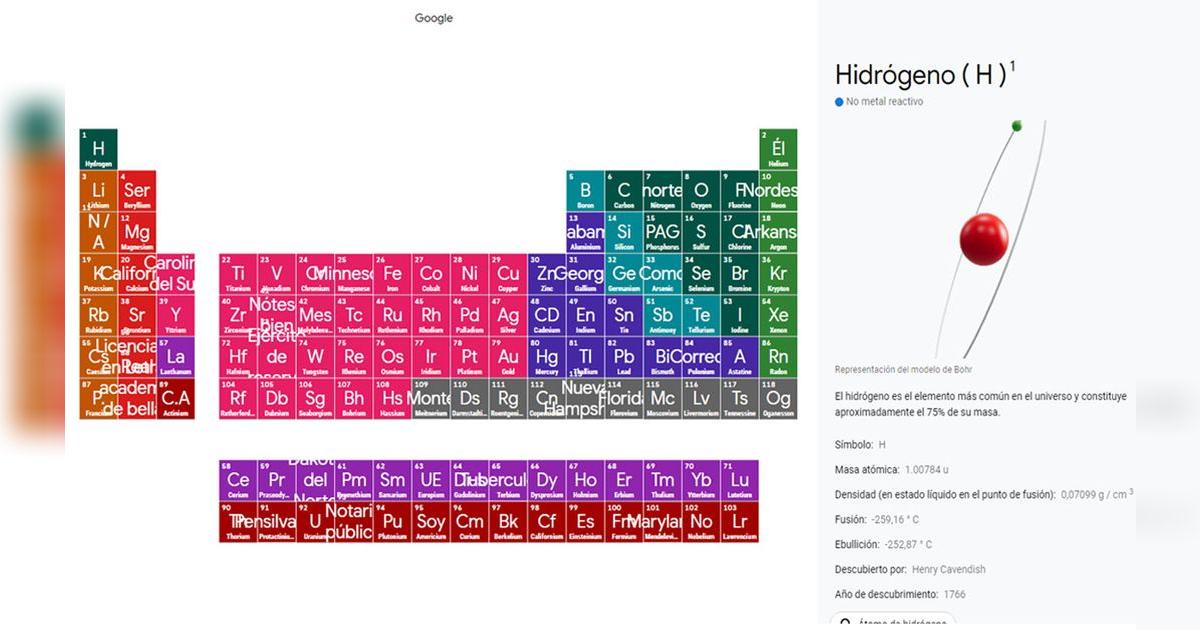Select the Magnesium (Mg) tile

click(x=137, y=232)
